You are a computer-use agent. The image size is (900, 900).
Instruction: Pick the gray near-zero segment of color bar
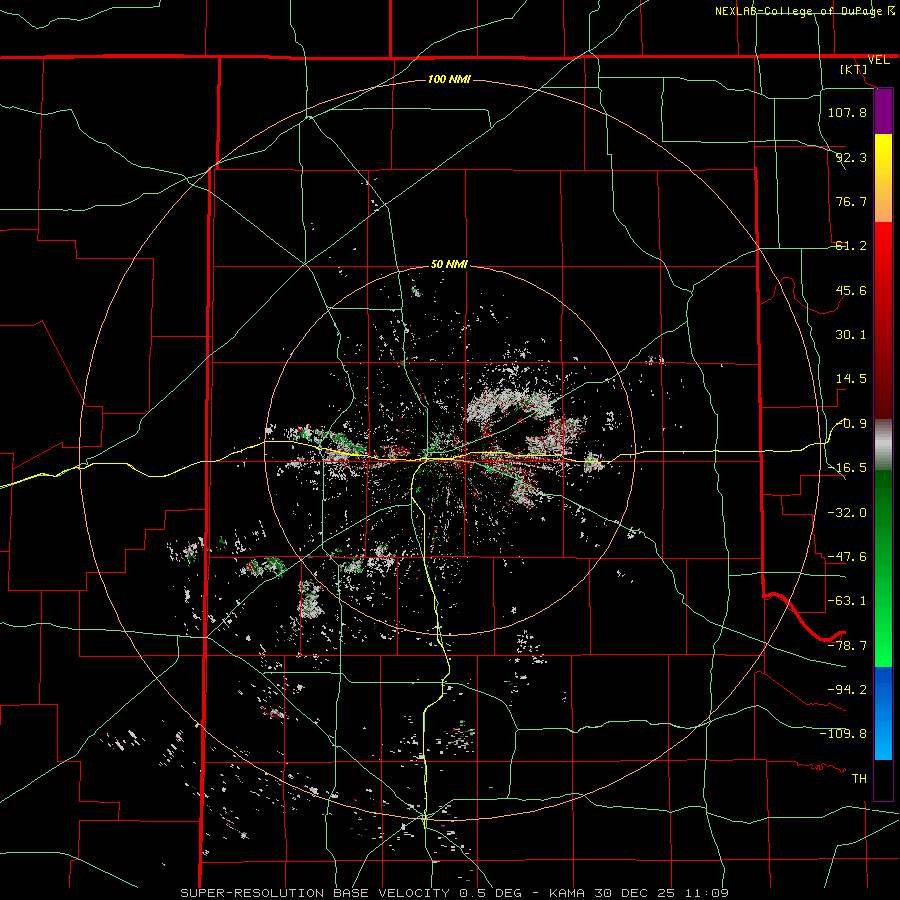pyautogui.click(x=883, y=444)
